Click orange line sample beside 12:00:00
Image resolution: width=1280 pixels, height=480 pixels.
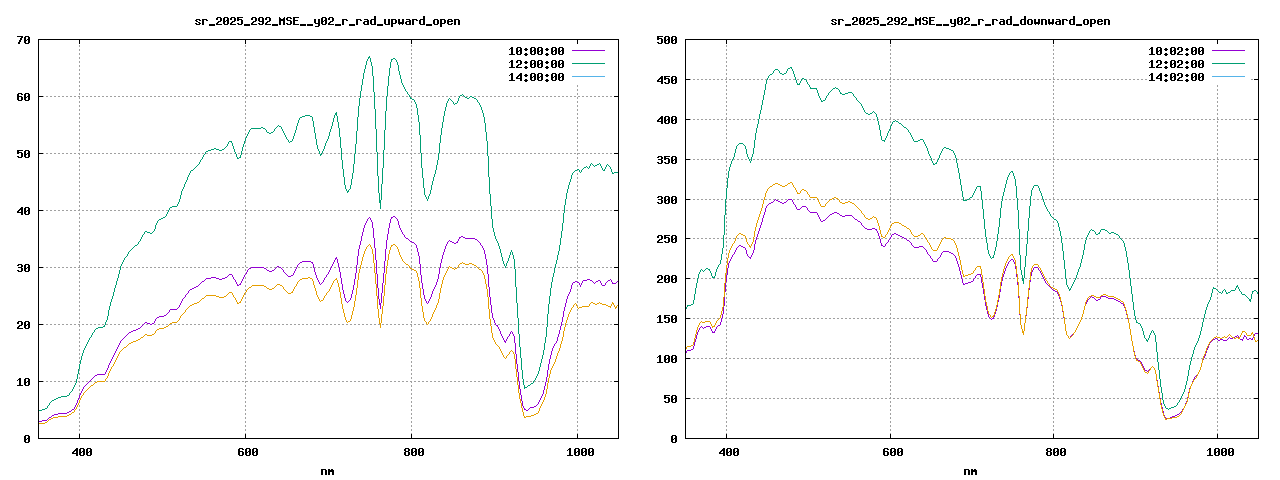pyautogui.click(x=589, y=63)
